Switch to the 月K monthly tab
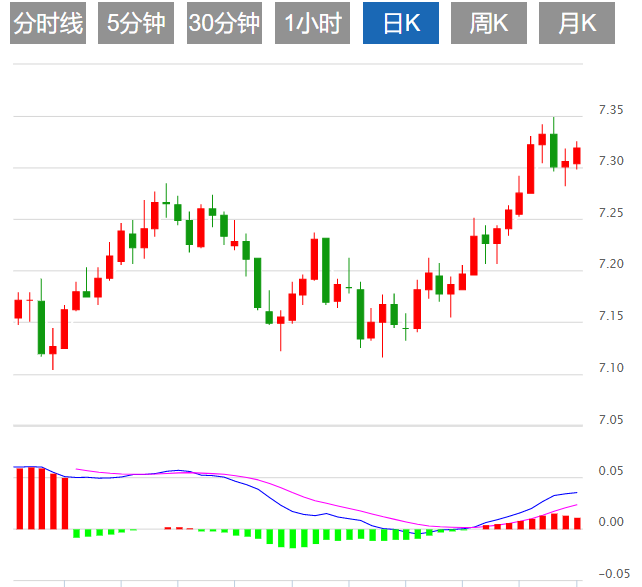The height and width of the screenshot is (587, 642). coord(577,23)
